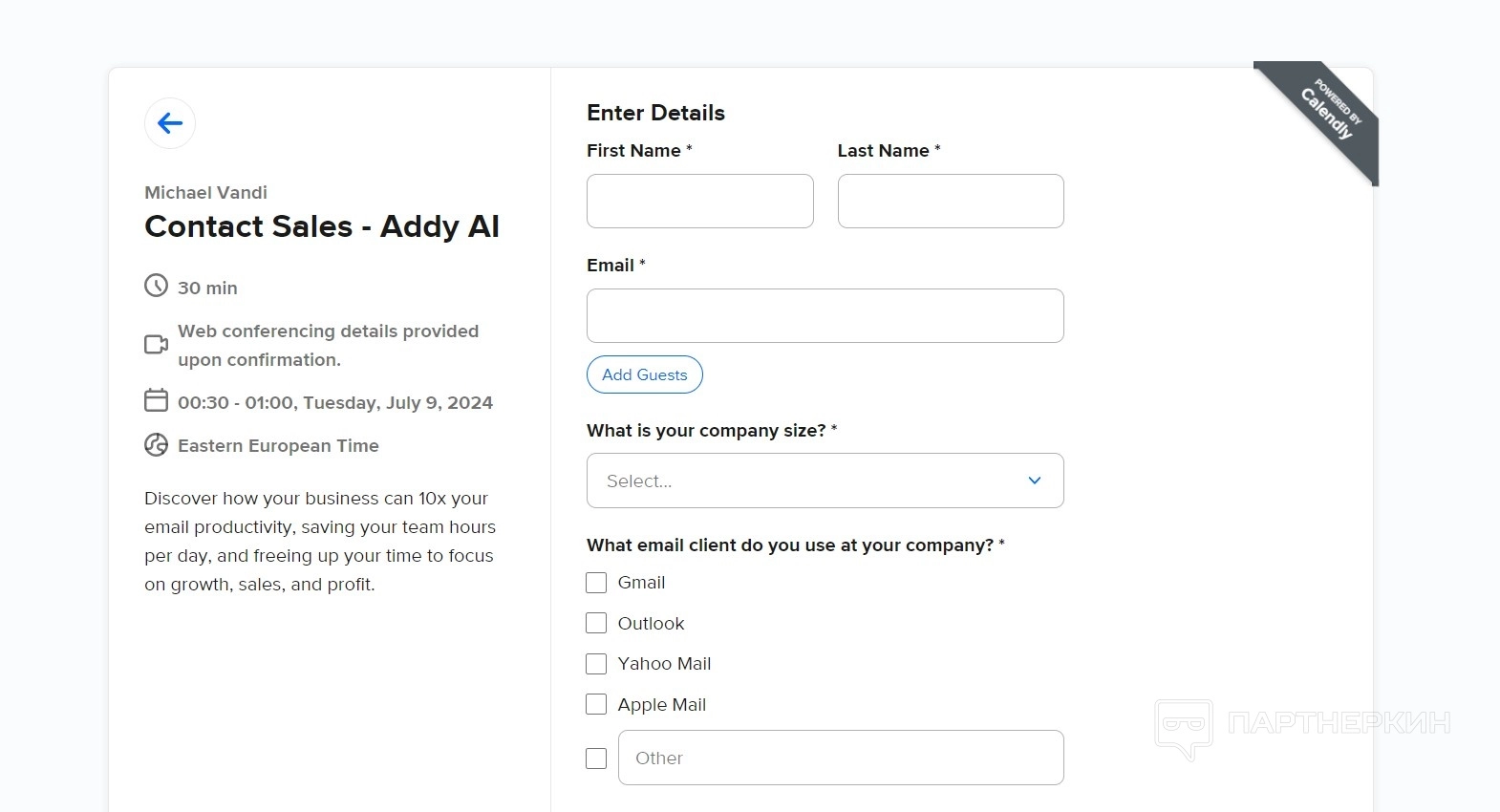
Task: Click the video camera conferencing icon
Action: [x=156, y=344]
